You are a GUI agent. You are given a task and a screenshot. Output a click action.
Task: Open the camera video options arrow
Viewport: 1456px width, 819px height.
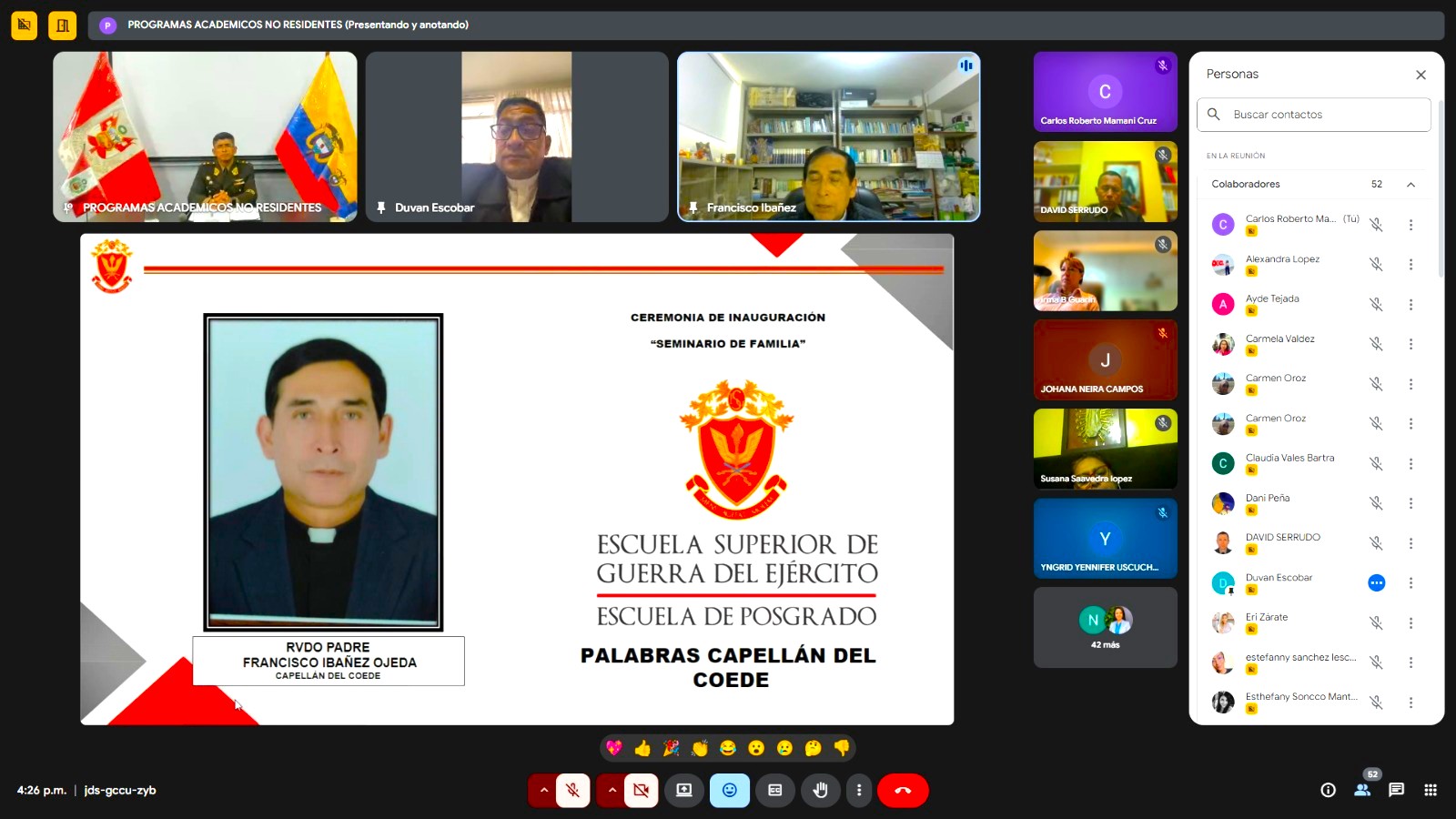tap(612, 790)
